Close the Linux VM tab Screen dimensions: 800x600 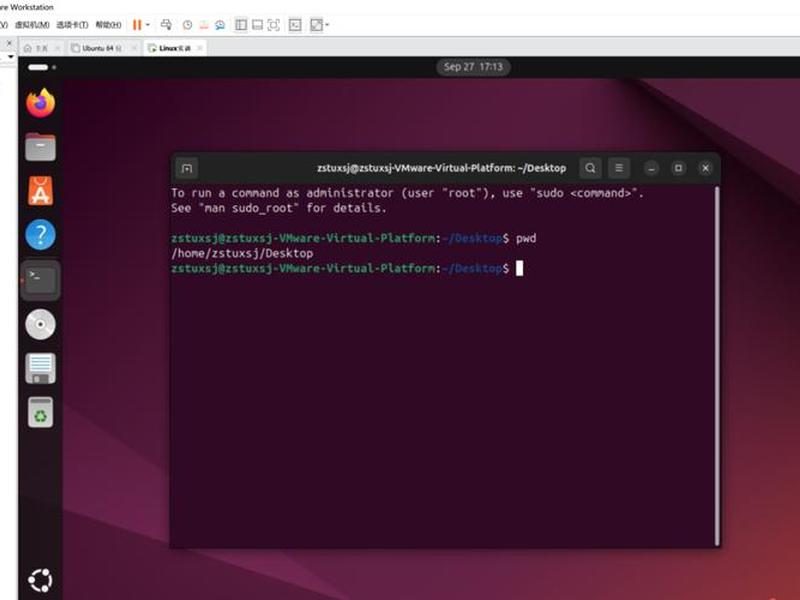point(199,48)
